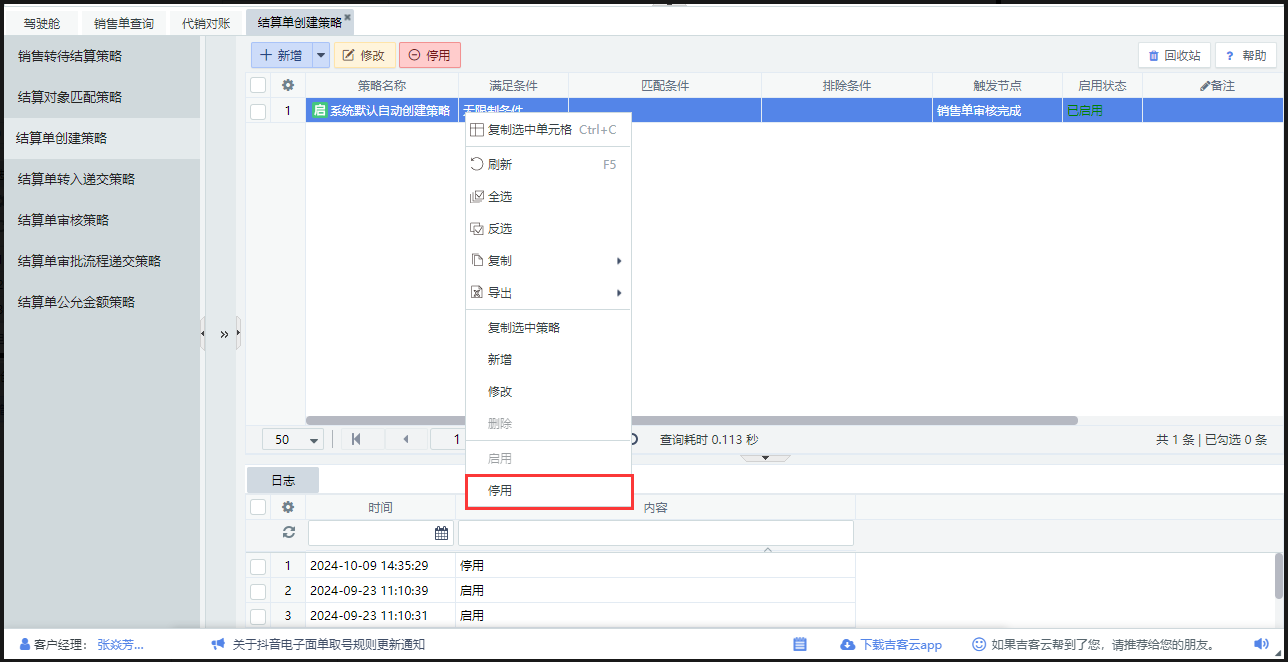
Task: Click the speaker icon in the bottom status bar
Action: click(x=1261, y=645)
